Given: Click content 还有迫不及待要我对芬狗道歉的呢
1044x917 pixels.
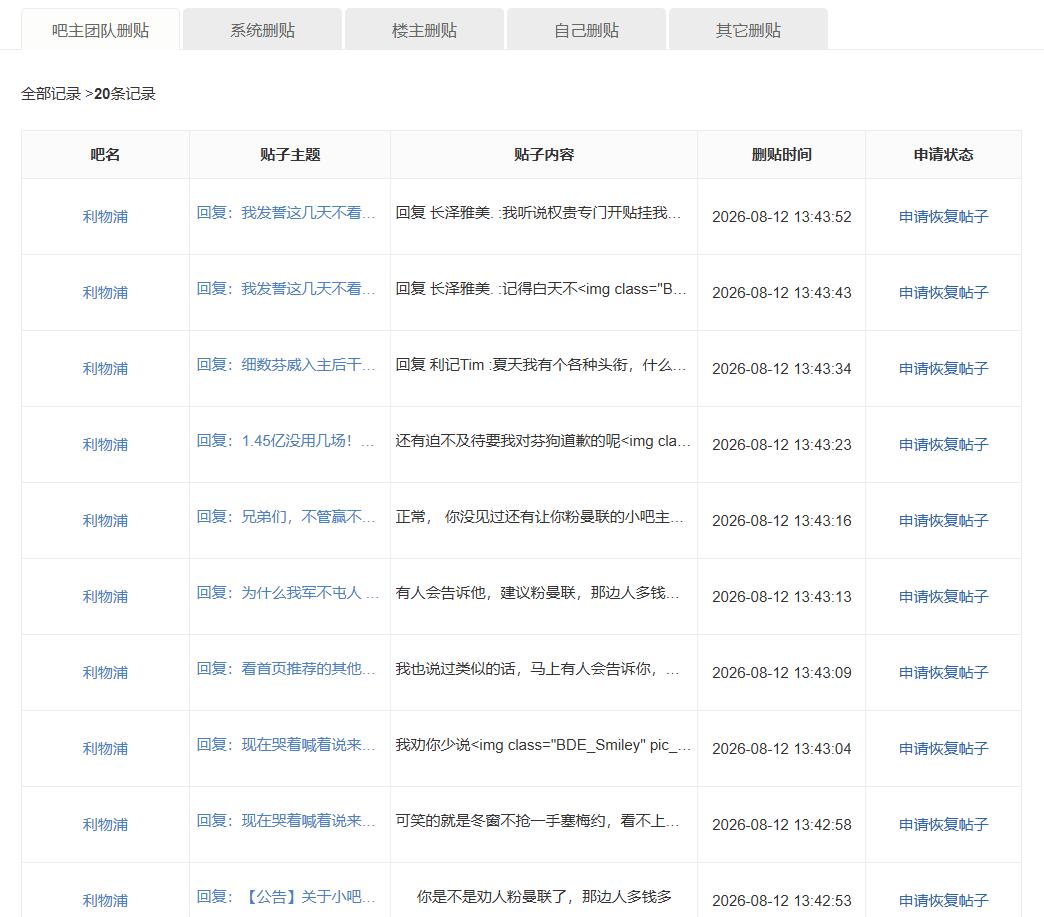Looking at the screenshot, I should click(543, 440).
